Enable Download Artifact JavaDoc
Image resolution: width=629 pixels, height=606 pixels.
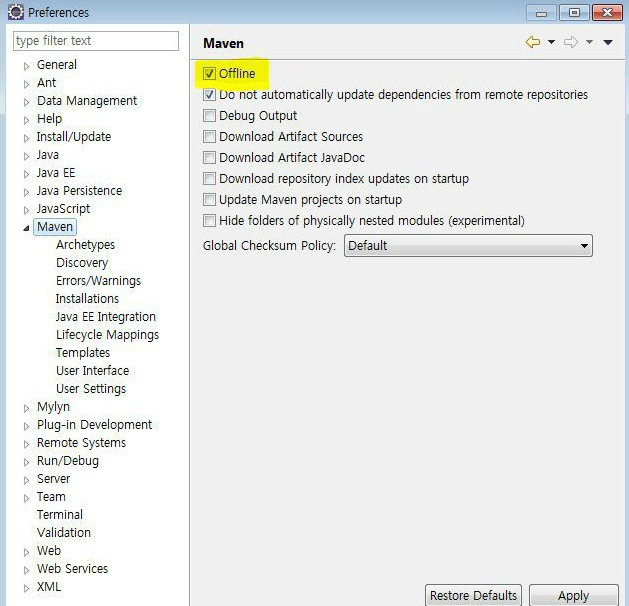(209, 158)
